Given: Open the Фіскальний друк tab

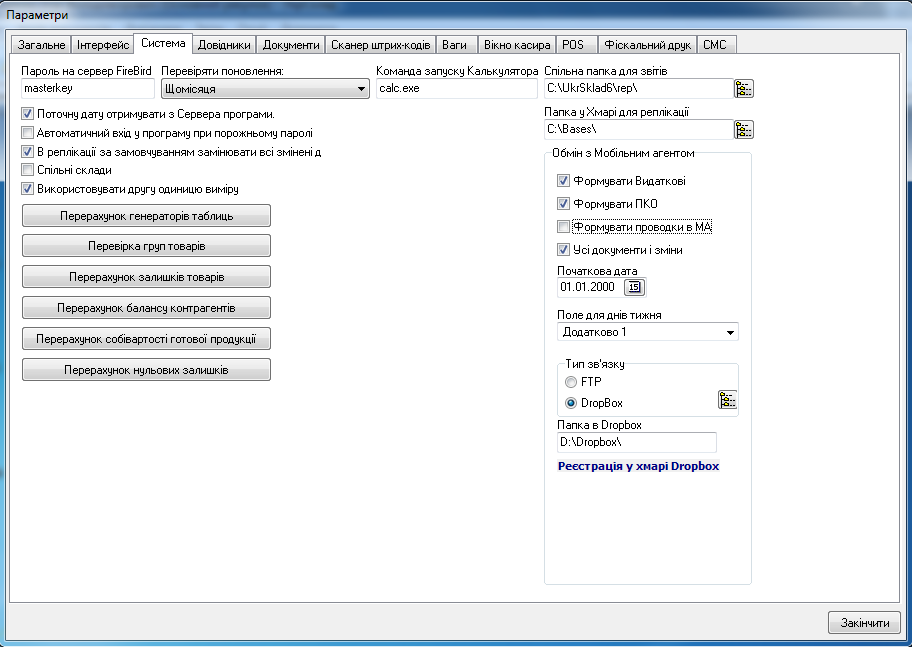Looking at the screenshot, I should coord(646,45).
